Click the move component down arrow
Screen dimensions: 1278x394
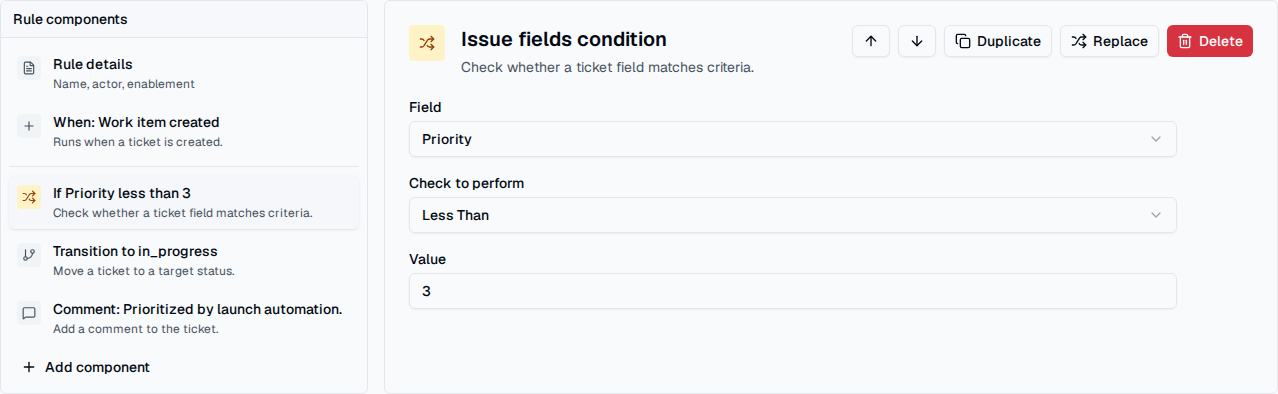point(917,41)
